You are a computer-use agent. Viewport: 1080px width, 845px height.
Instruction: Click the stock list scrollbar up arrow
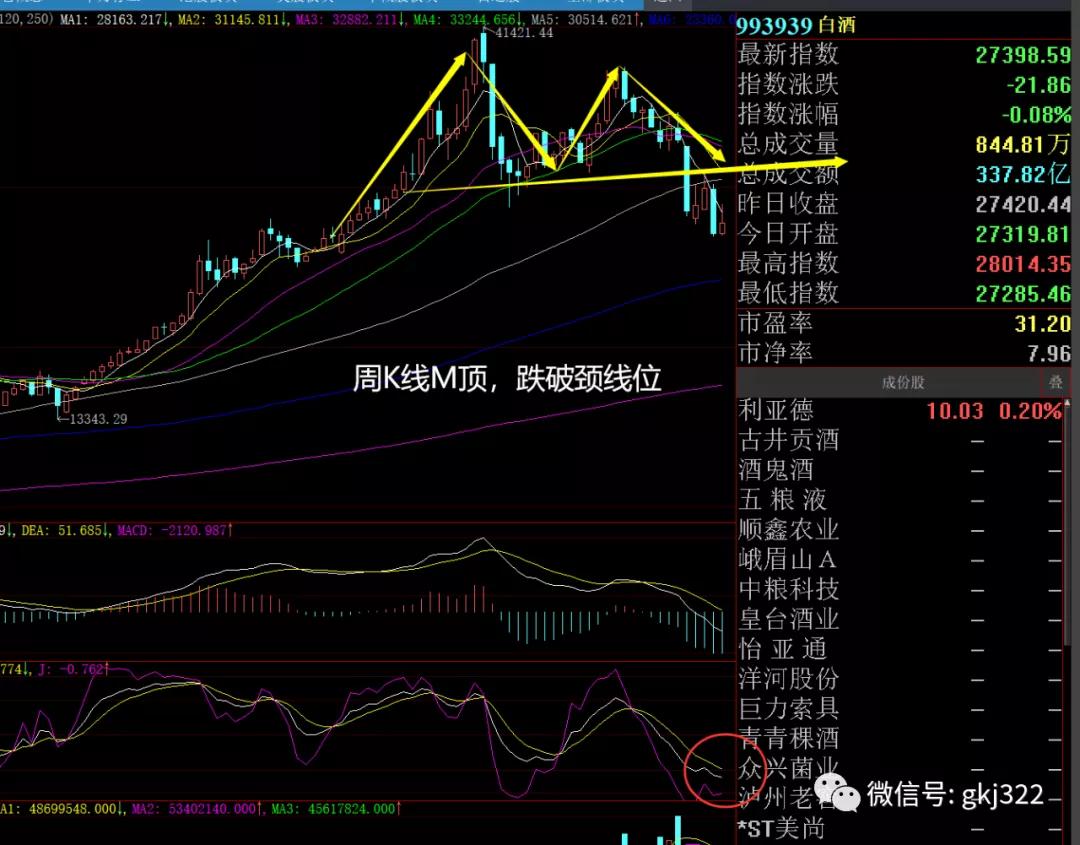[1067, 401]
